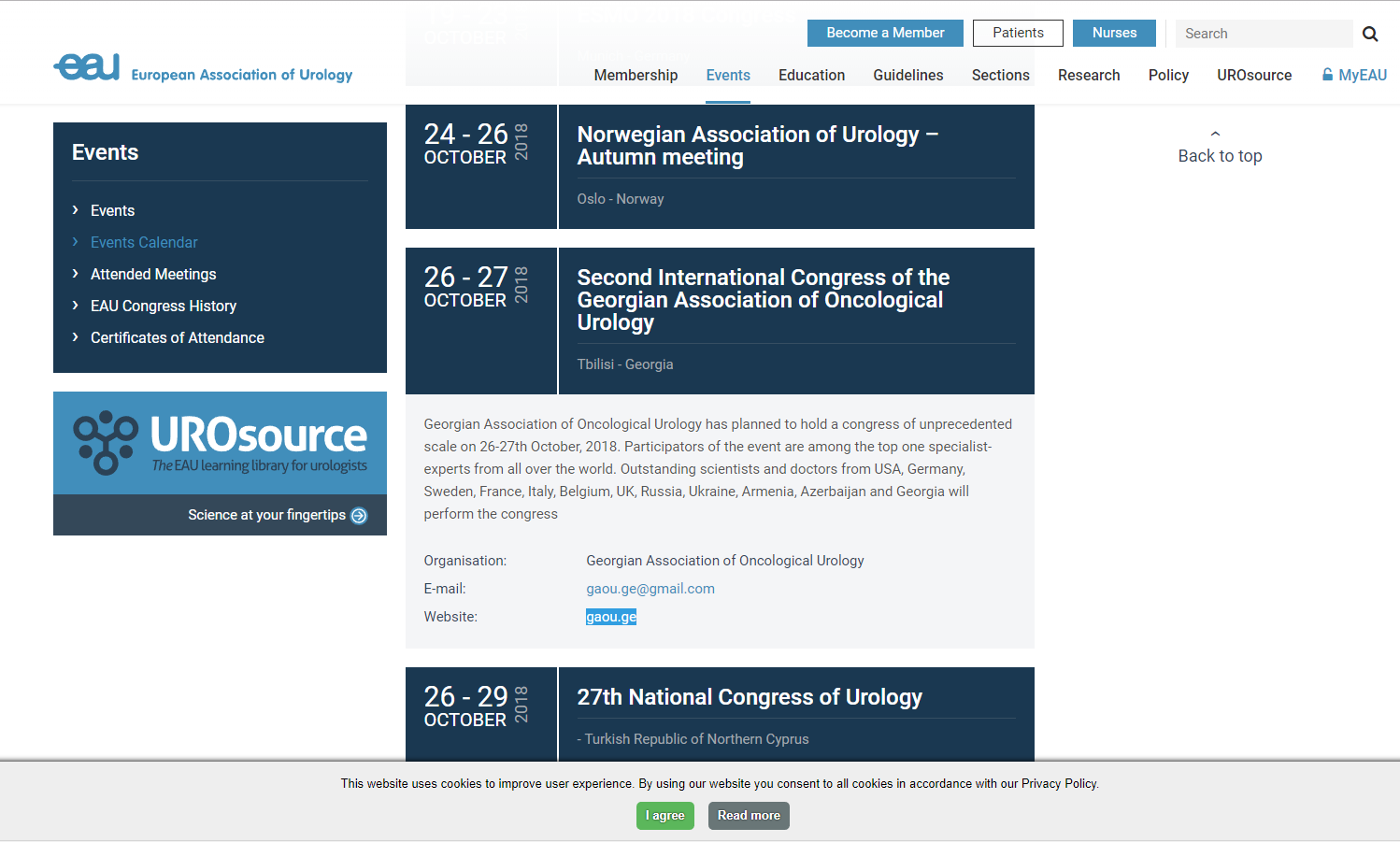
Task: Focus the Search input field
Action: pos(1262,34)
